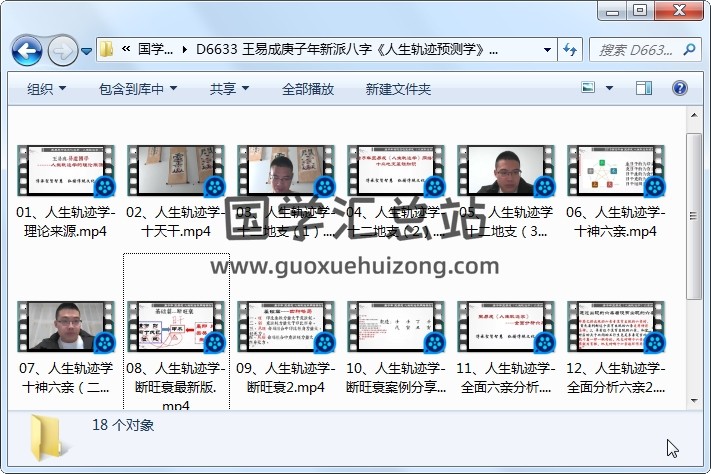Click the Forward navigation arrow button
Viewport: 711px width, 474px height.
(x=62, y=49)
